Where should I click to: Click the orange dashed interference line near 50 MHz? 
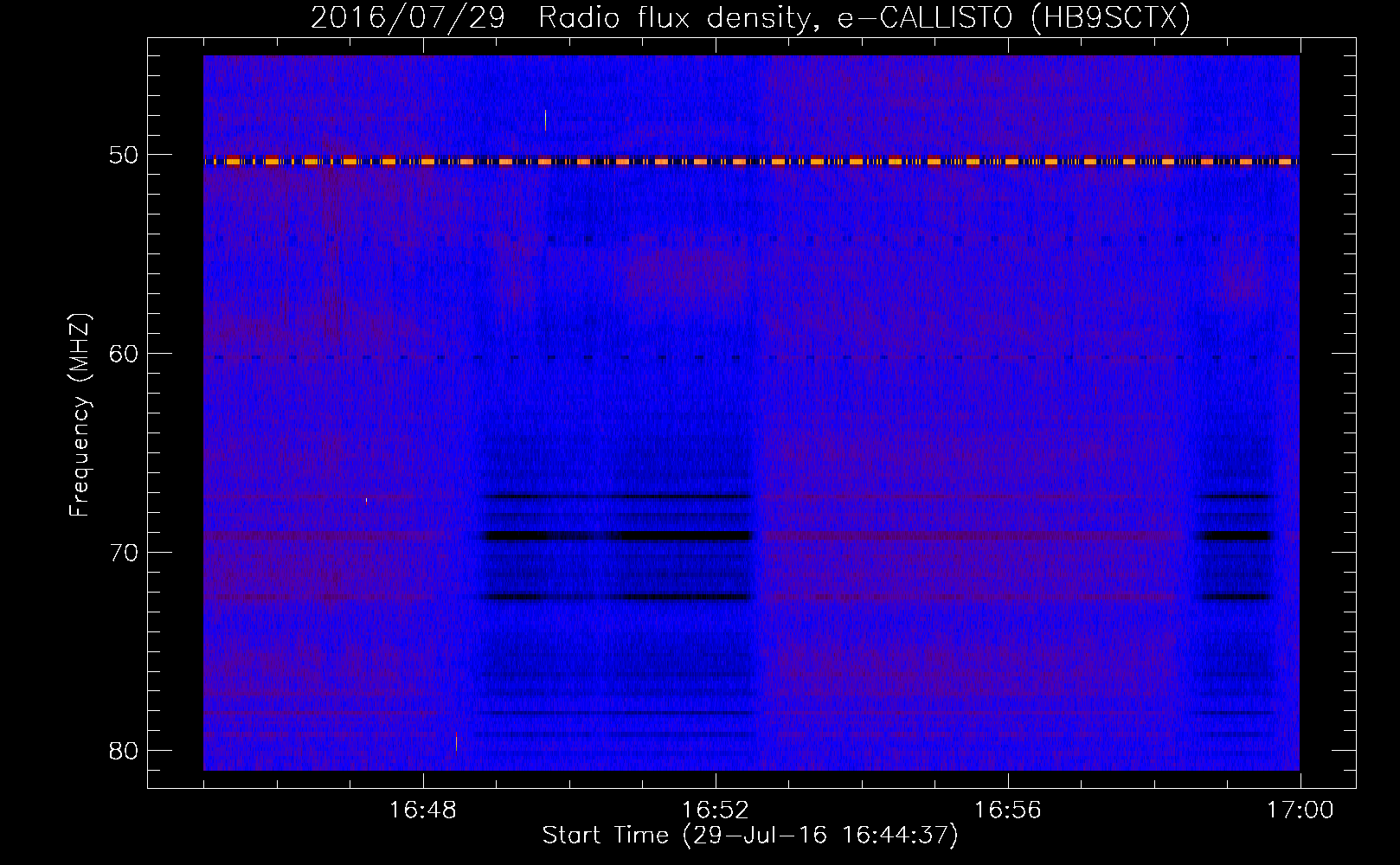(x=751, y=162)
